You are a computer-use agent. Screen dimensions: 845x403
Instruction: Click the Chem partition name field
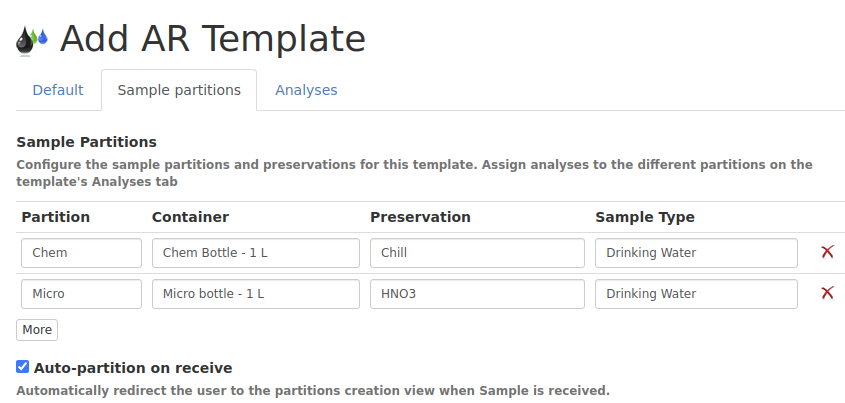[81, 253]
